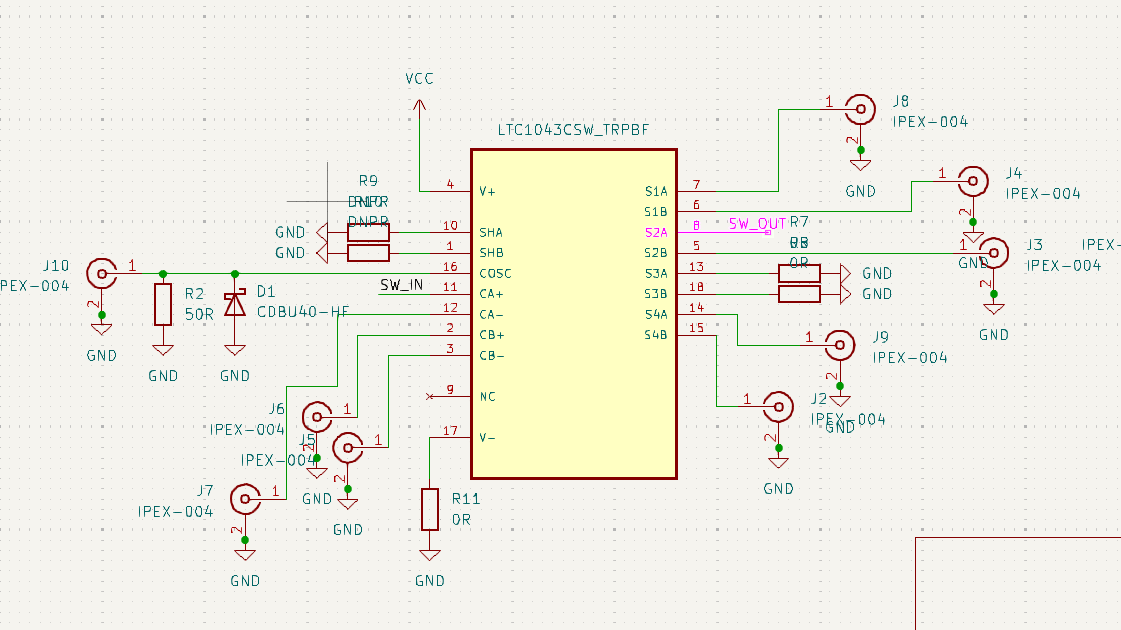
Task: Click the R2 50R resistor symbol
Action: [163, 304]
